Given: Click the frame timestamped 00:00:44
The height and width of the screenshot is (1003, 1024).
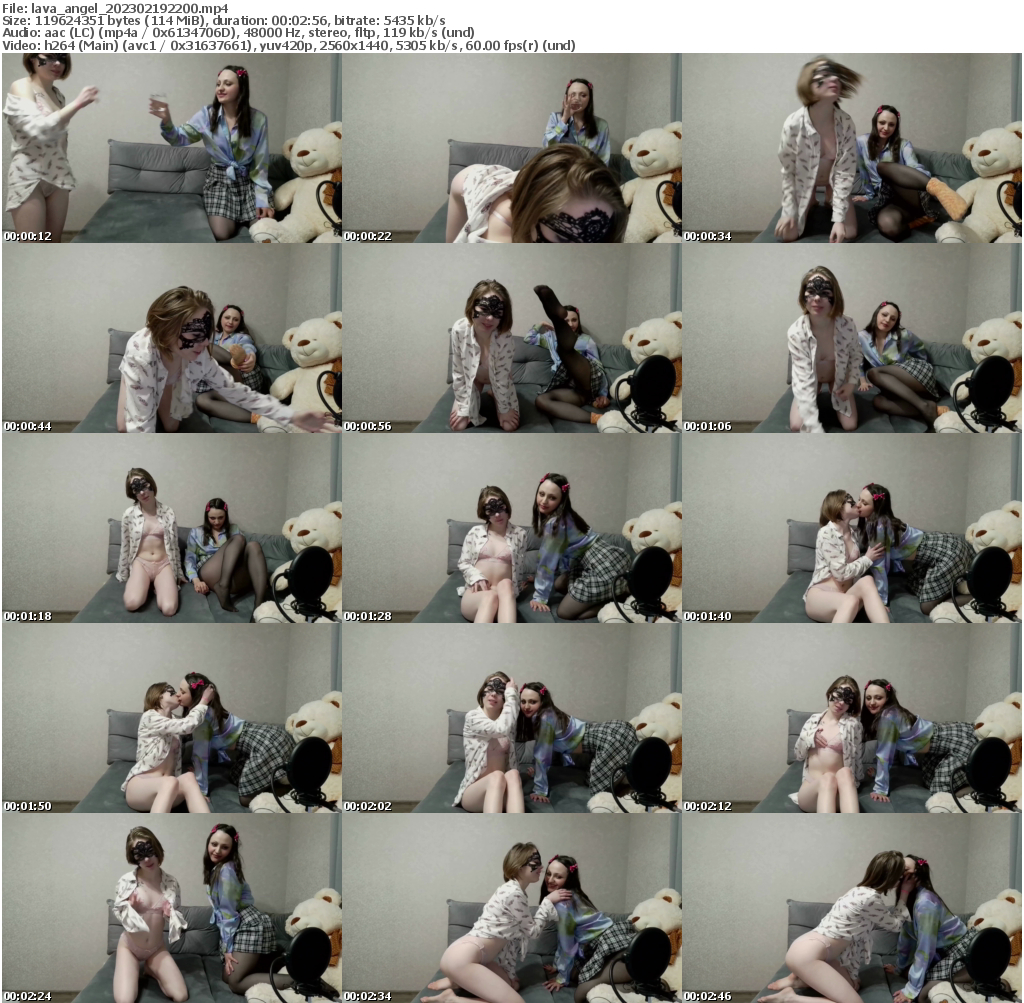Looking at the screenshot, I should point(171,338).
